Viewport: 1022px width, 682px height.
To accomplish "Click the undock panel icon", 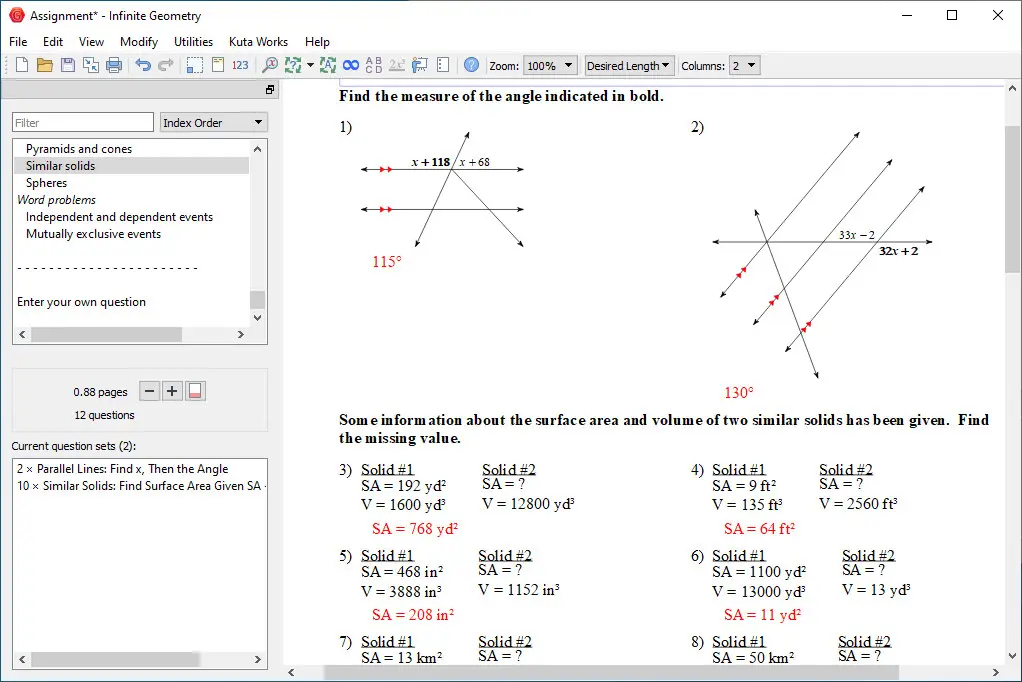I will click(x=270, y=90).
